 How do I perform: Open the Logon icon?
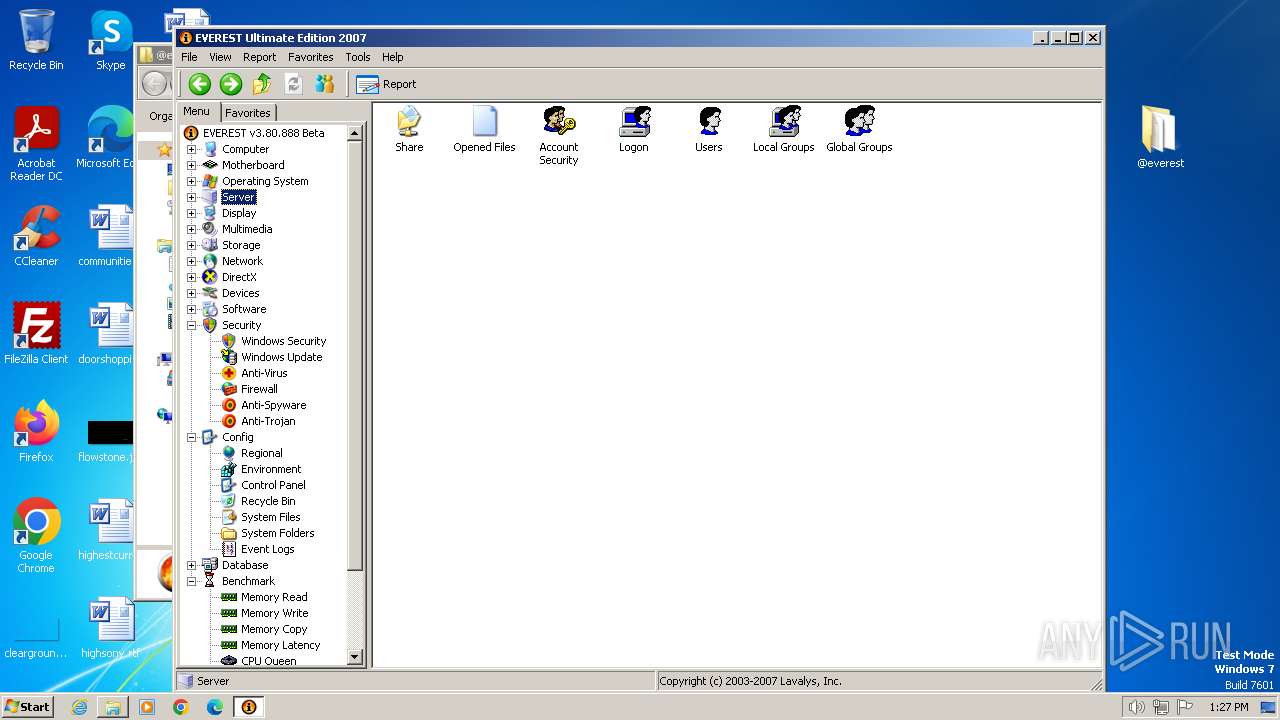click(x=634, y=131)
